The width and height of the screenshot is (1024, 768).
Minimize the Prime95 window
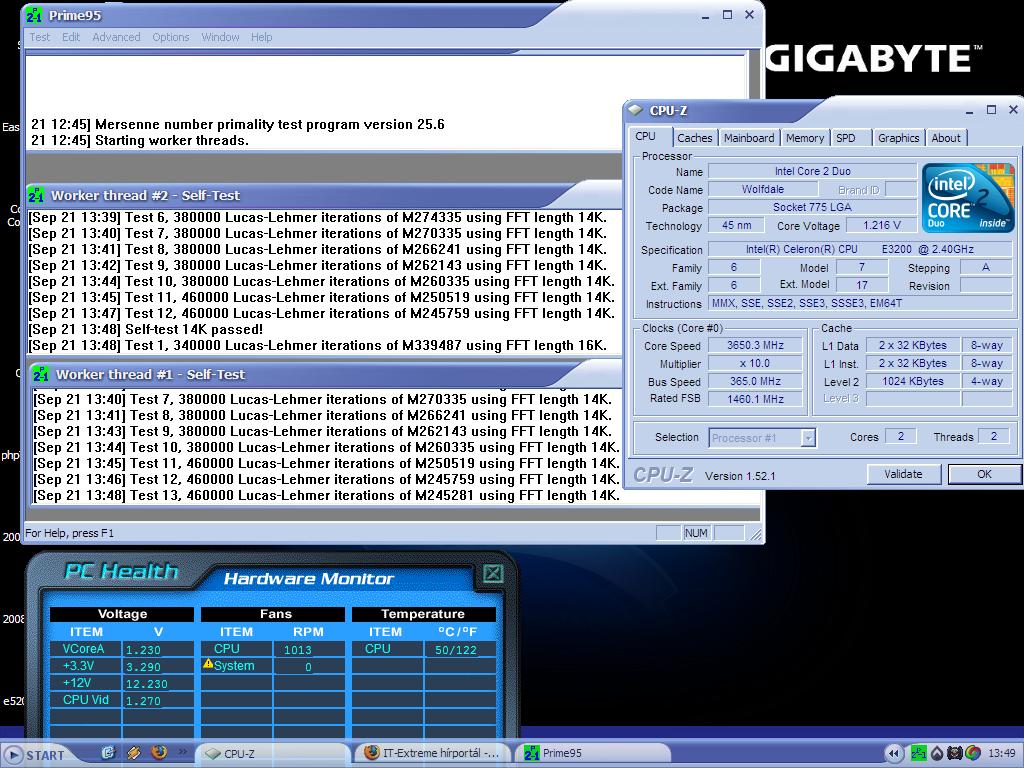click(705, 16)
